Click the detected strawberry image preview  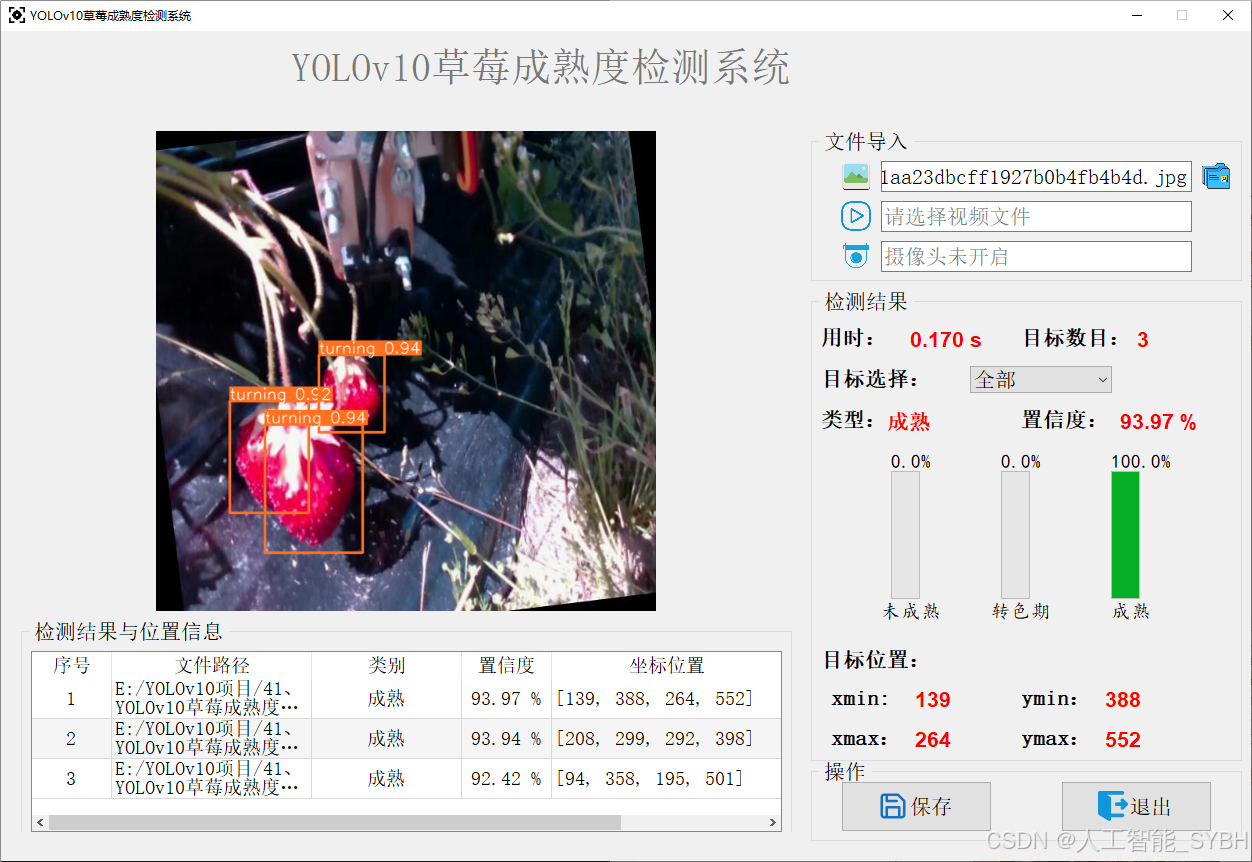pyautogui.click(x=406, y=371)
